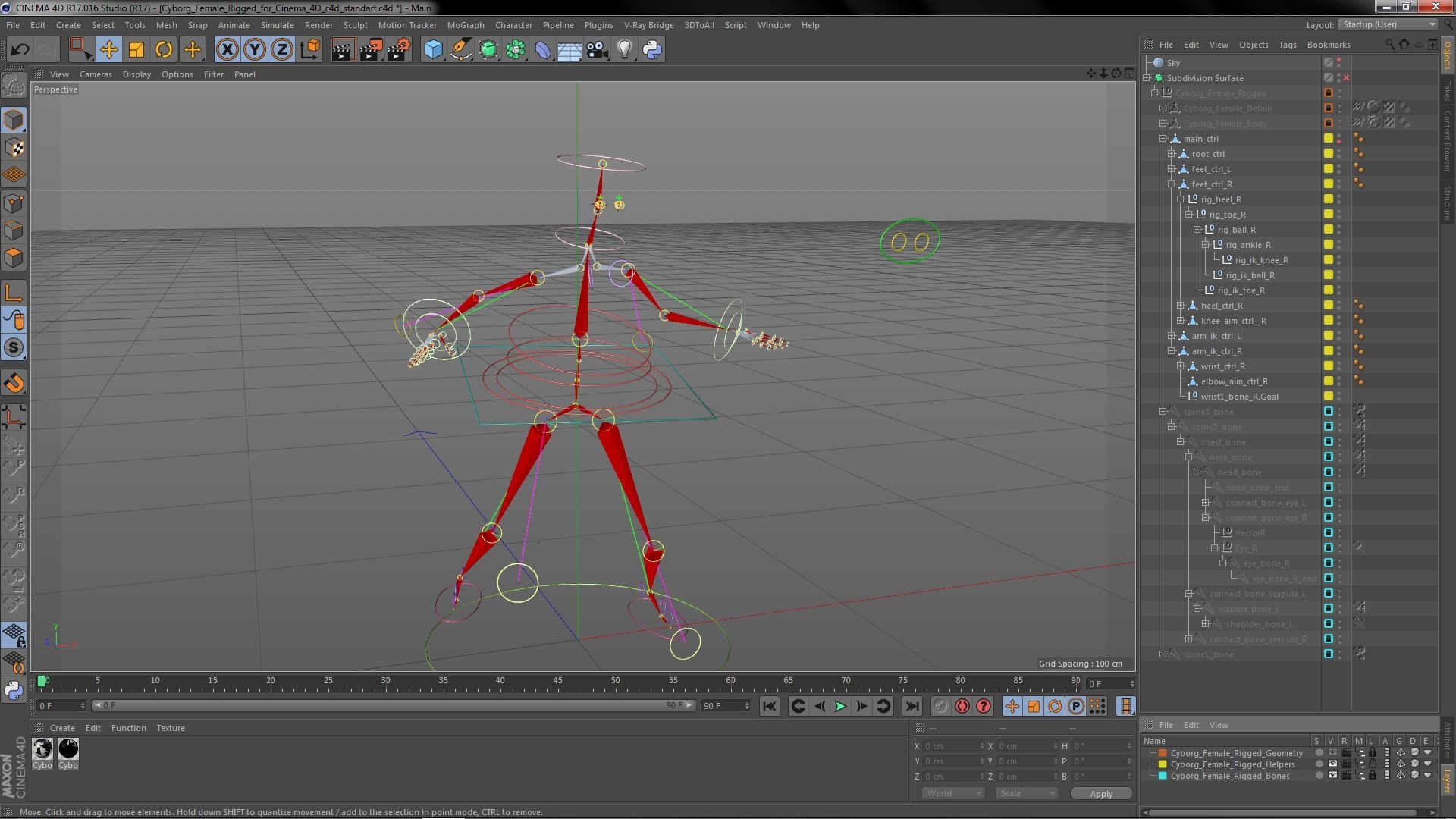Open material manager Create menu

[62, 728]
